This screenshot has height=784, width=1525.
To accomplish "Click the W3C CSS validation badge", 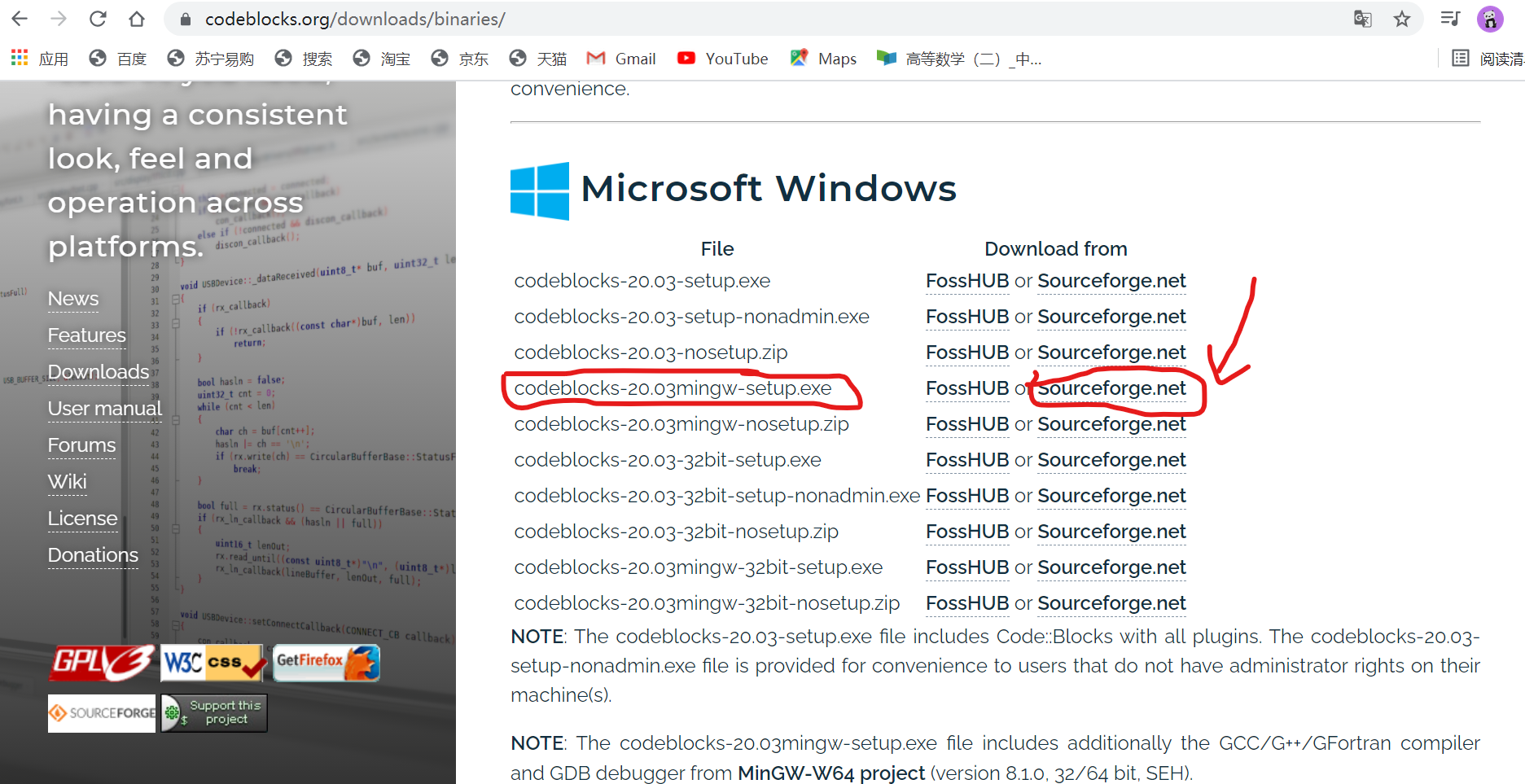I will click(213, 663).
